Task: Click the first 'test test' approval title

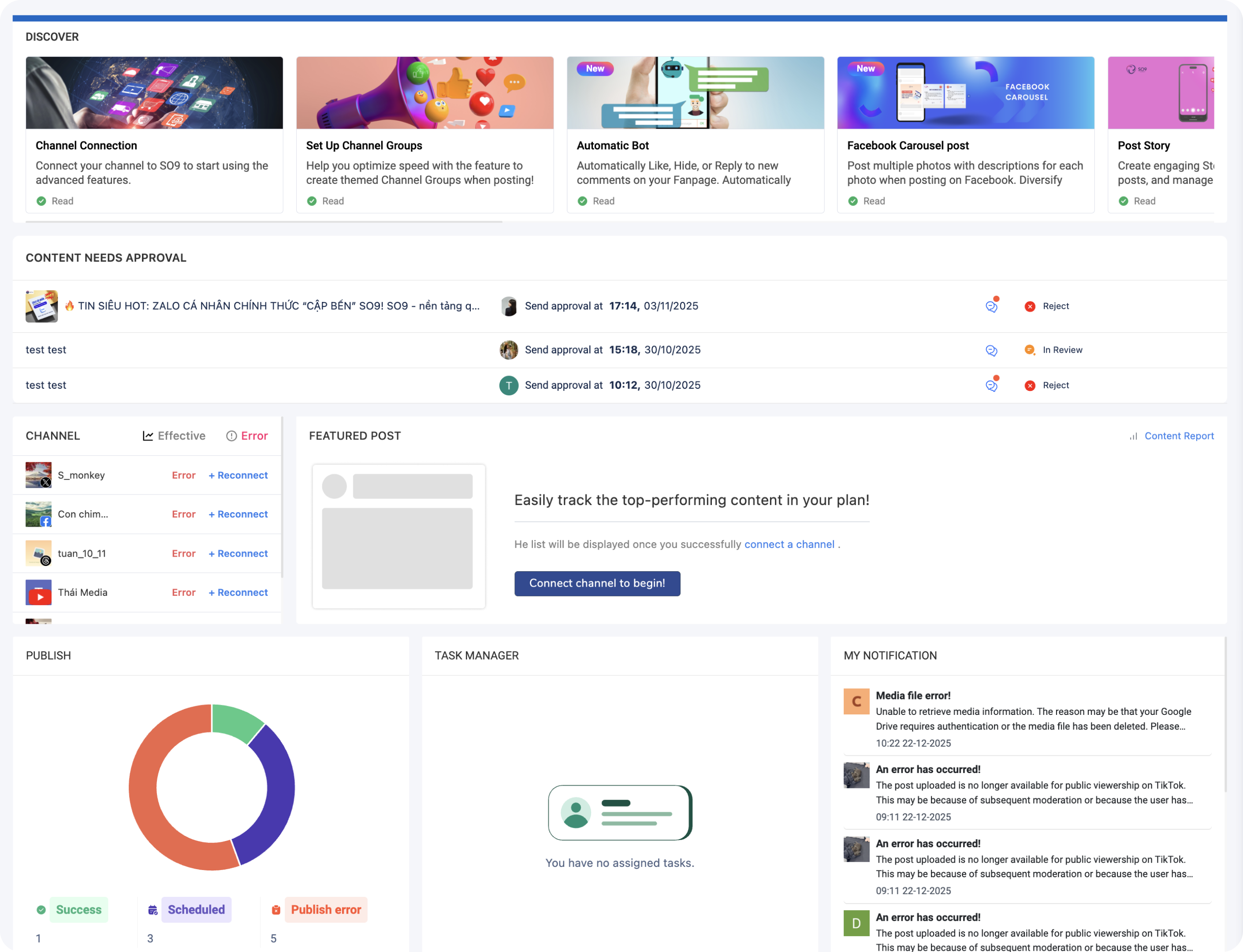Action: [x=46, y=350]
